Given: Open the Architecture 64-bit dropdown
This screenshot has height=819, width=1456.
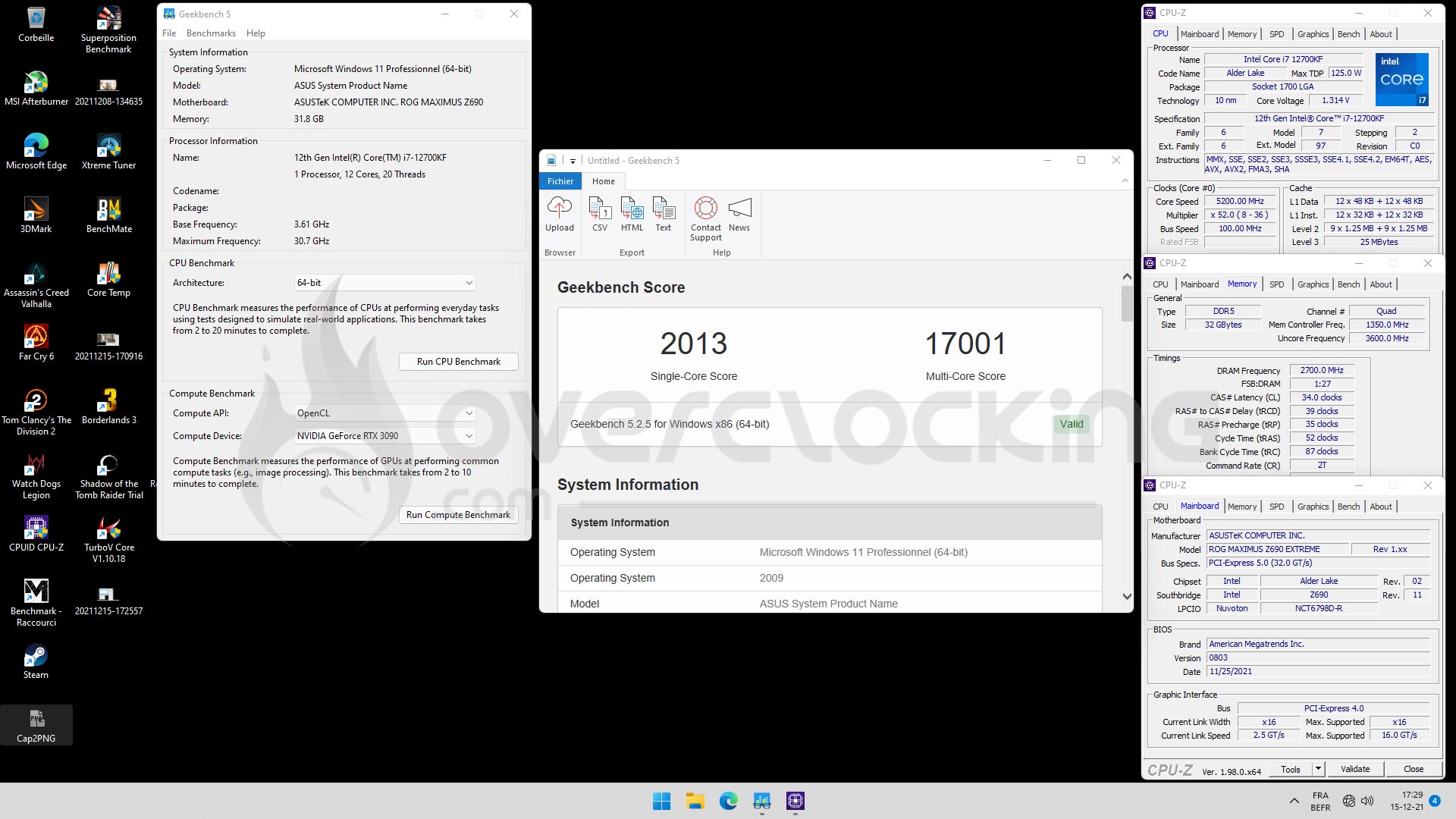Looking at the screenshot, I should click(385, 283).
